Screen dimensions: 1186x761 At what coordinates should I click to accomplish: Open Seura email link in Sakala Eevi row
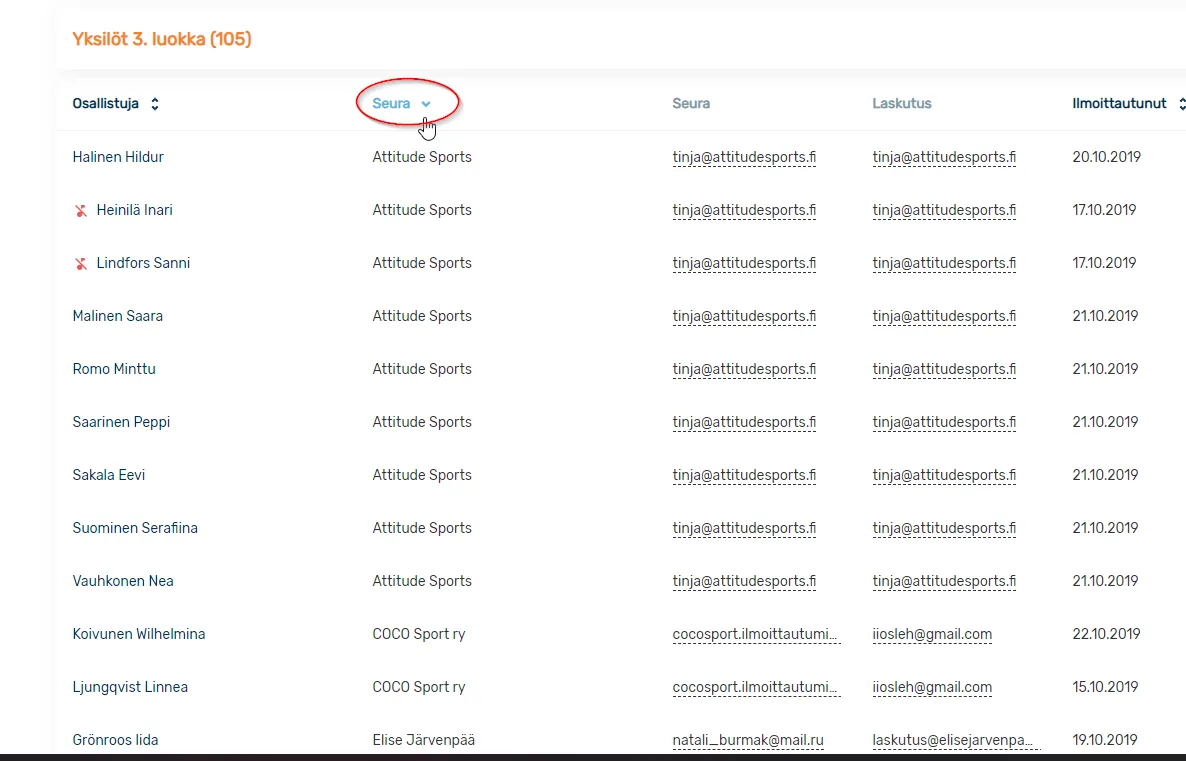744,475
